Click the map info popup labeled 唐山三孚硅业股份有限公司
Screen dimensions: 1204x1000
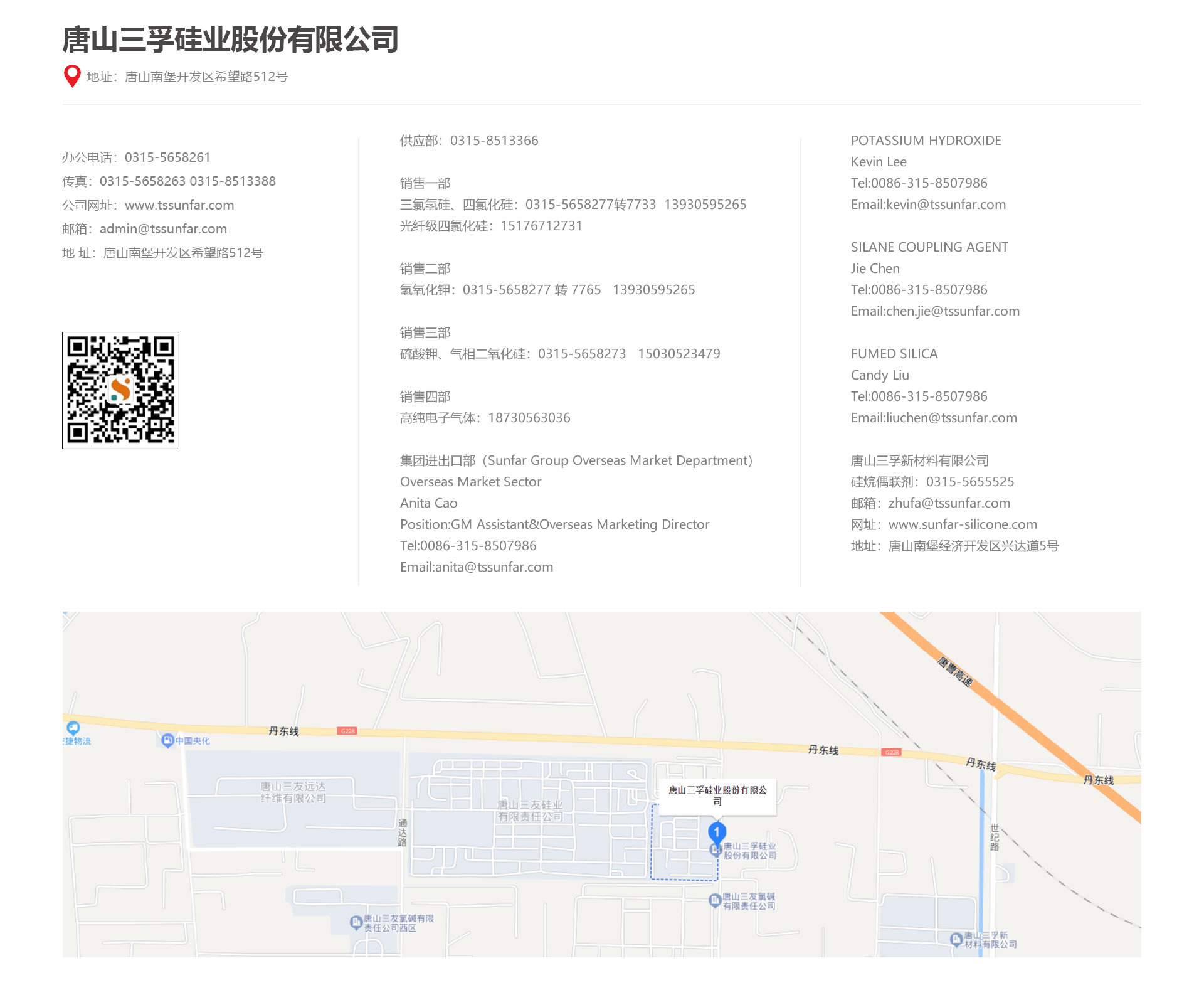click(717, 795)
